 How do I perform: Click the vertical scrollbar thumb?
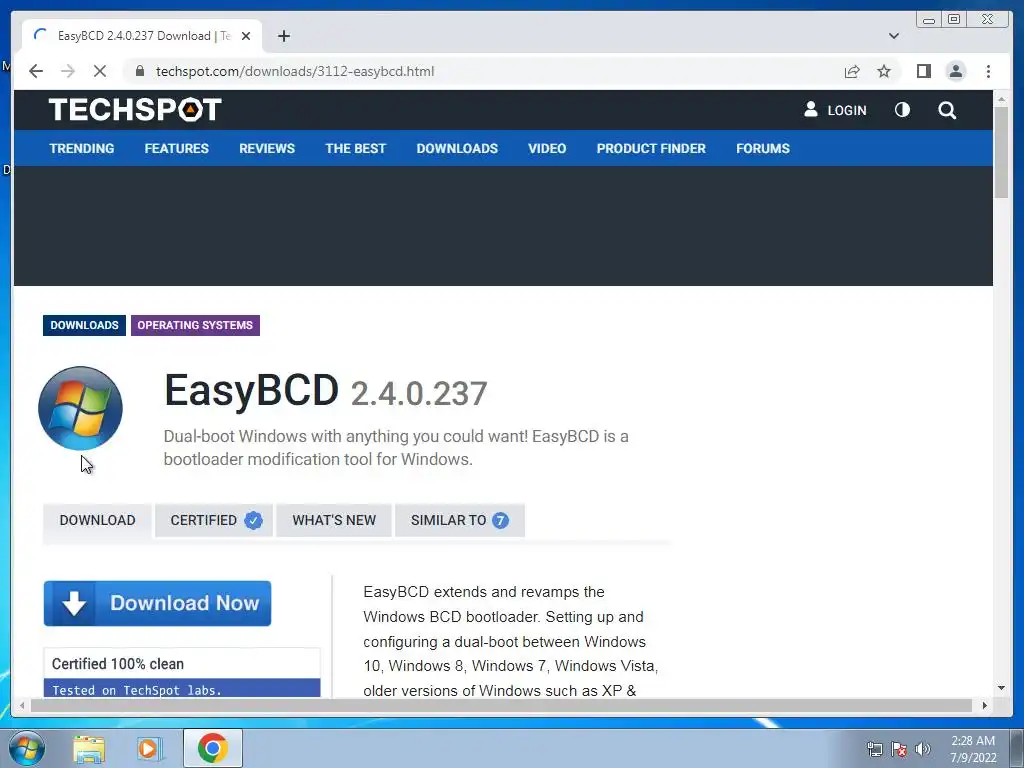click(x=1001, y=152)
